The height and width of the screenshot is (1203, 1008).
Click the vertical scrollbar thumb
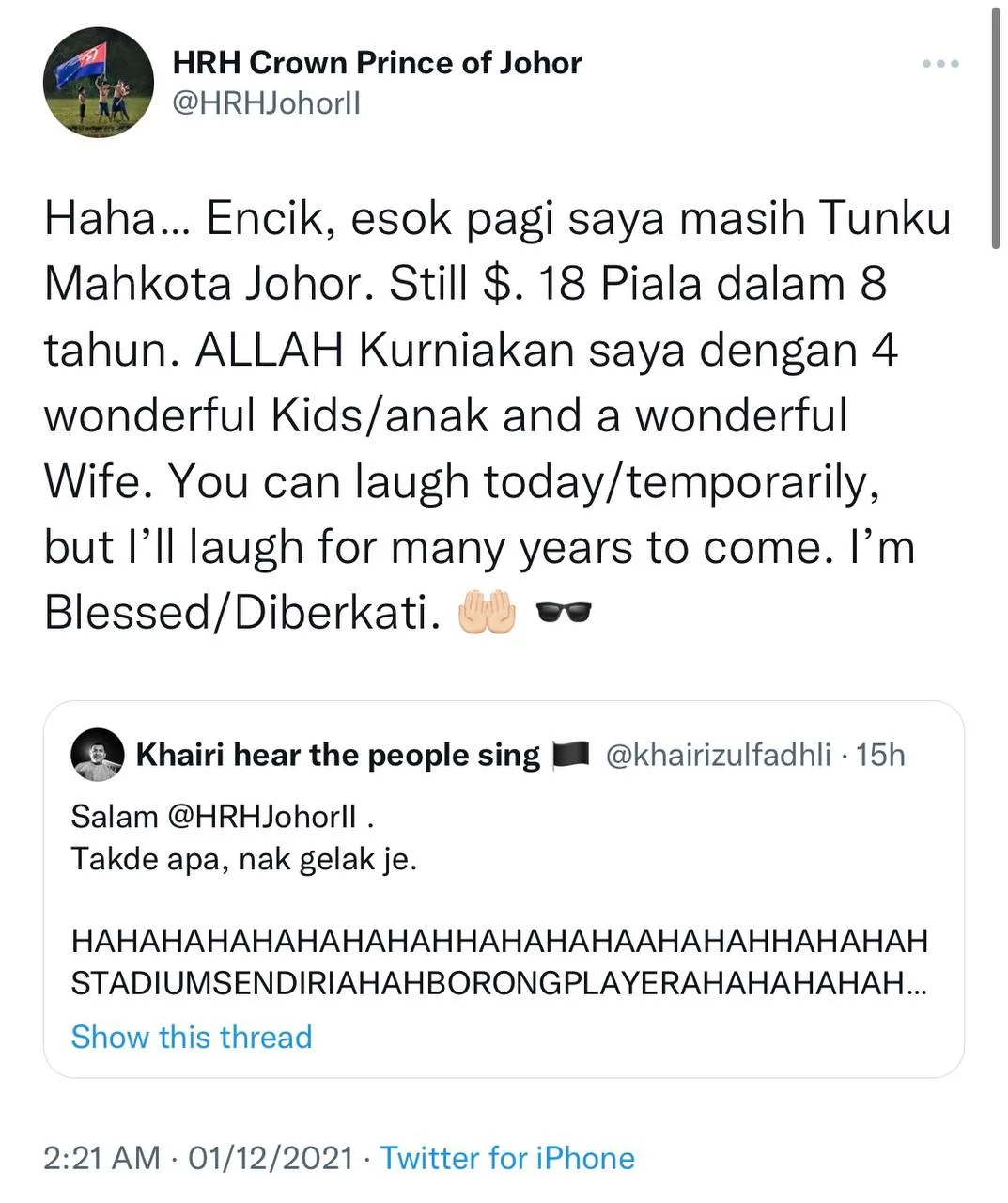coord(996,127)
